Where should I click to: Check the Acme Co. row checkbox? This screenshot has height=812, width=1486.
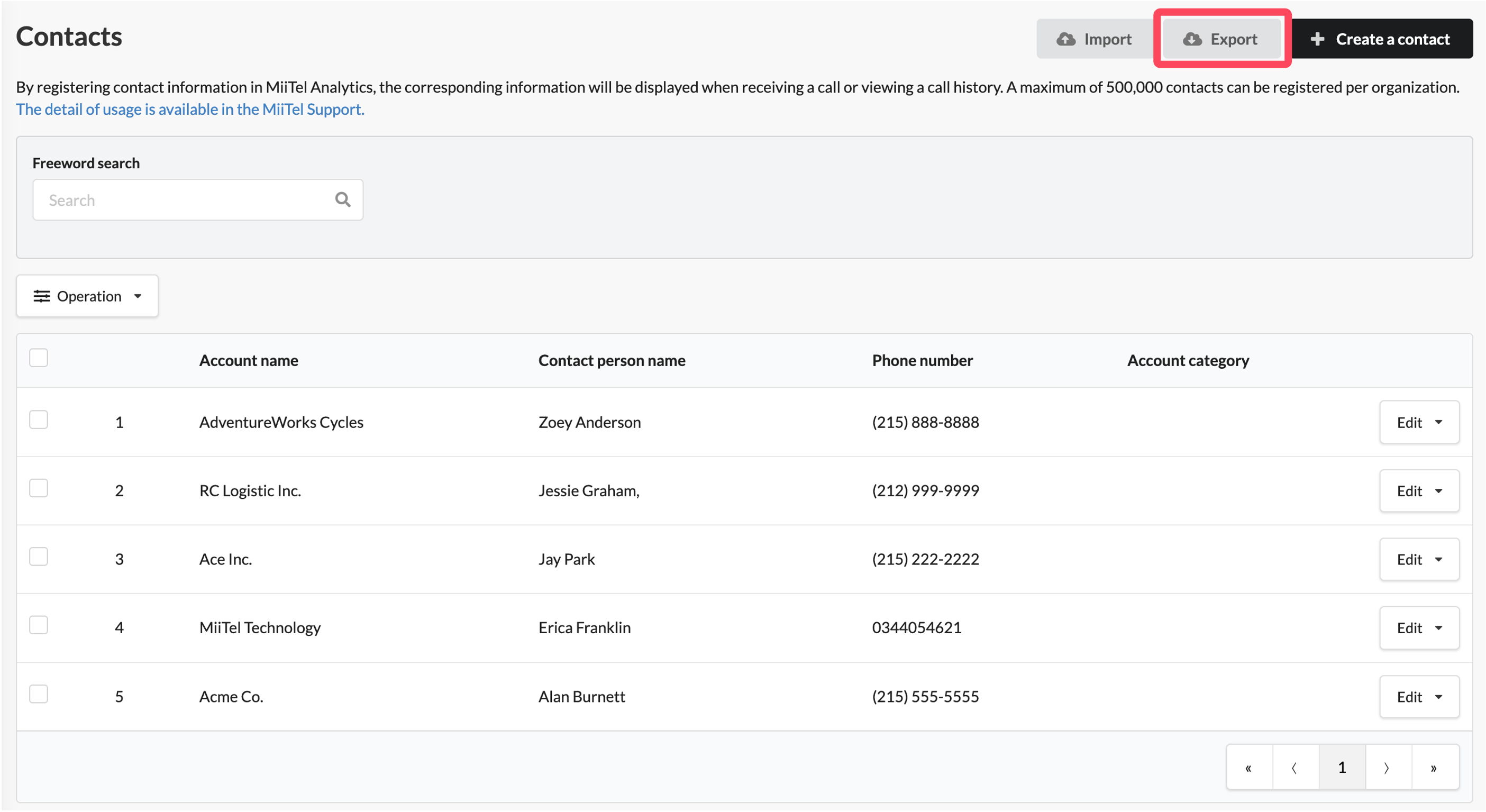[39, 695]
